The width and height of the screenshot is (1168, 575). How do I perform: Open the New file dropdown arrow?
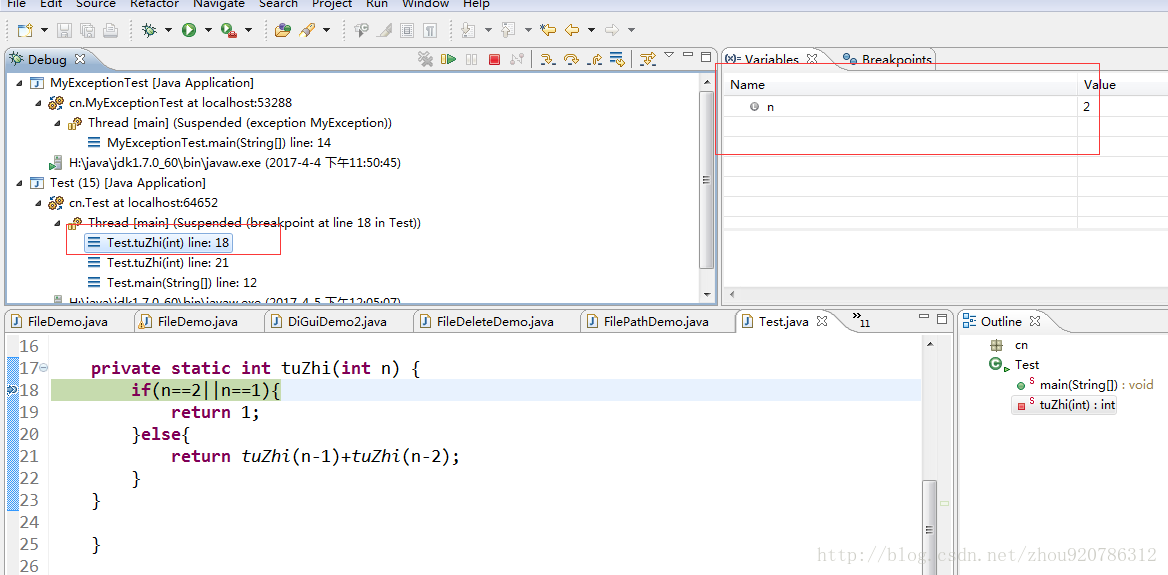44,31
